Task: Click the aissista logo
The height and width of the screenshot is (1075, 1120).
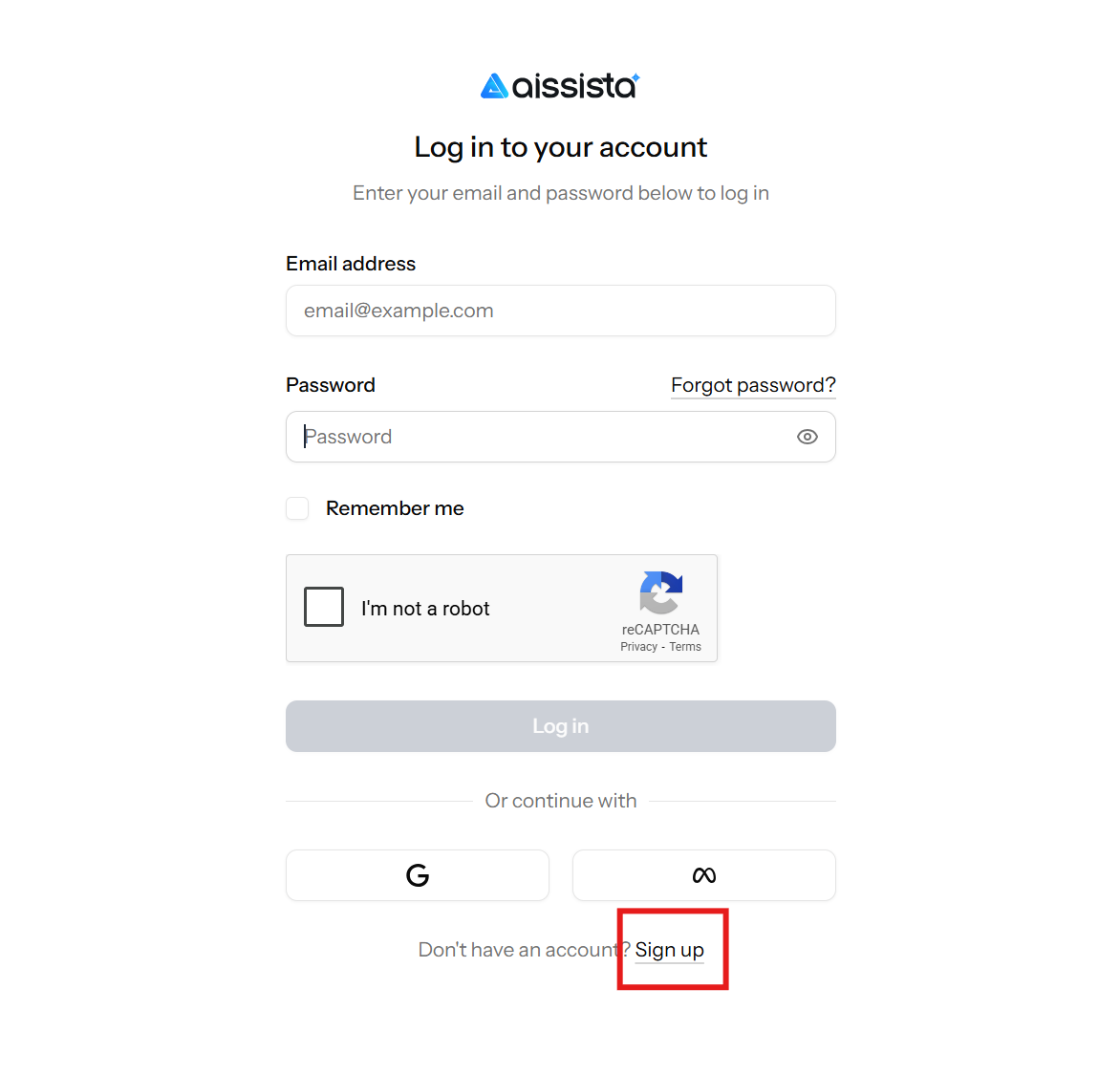Action: [560, 86]
